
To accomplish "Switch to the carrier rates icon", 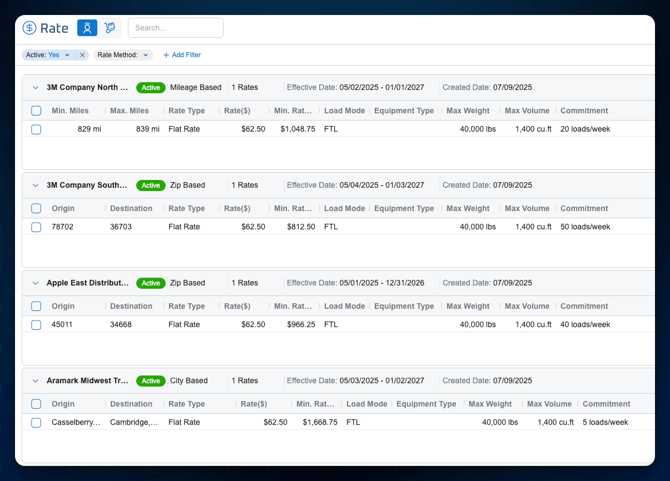I will tap(110, 28).
